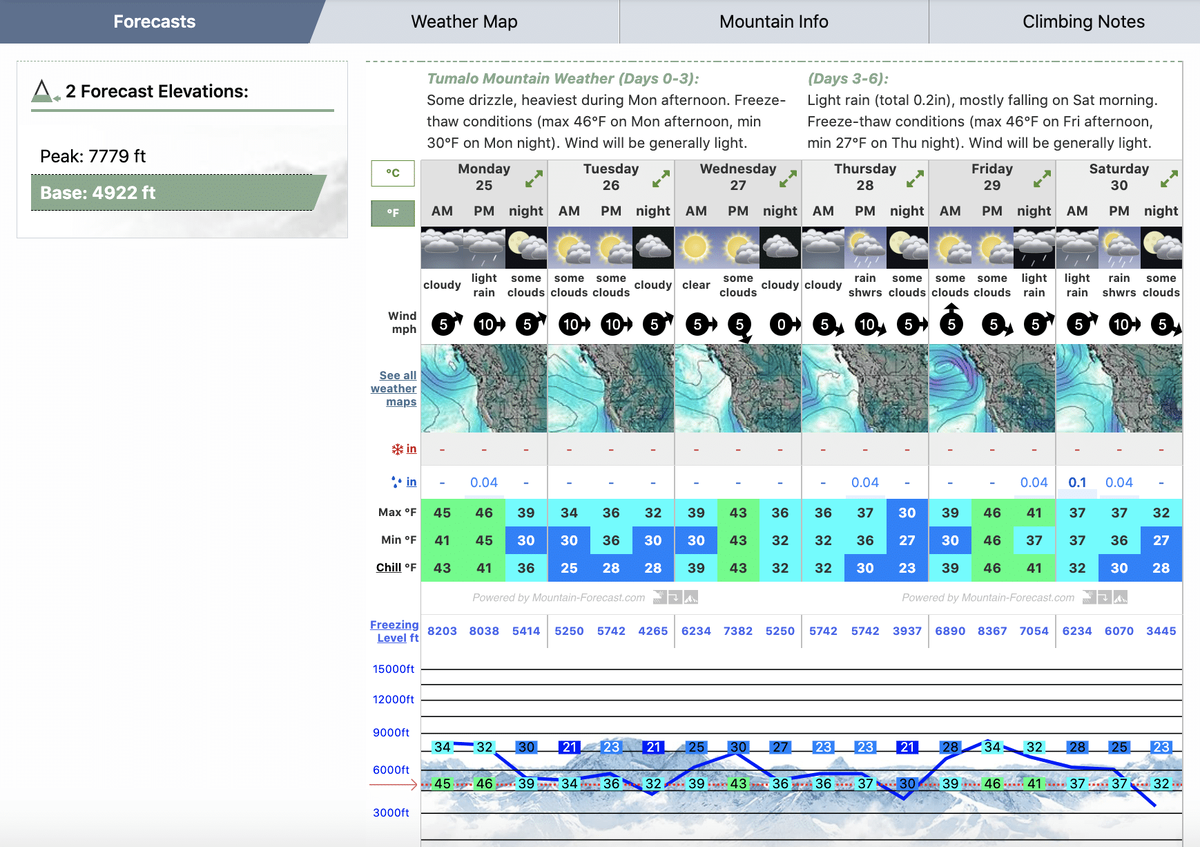
Task: Click Wednesday night wind 0 icon
Action: (x=783, y=323)
